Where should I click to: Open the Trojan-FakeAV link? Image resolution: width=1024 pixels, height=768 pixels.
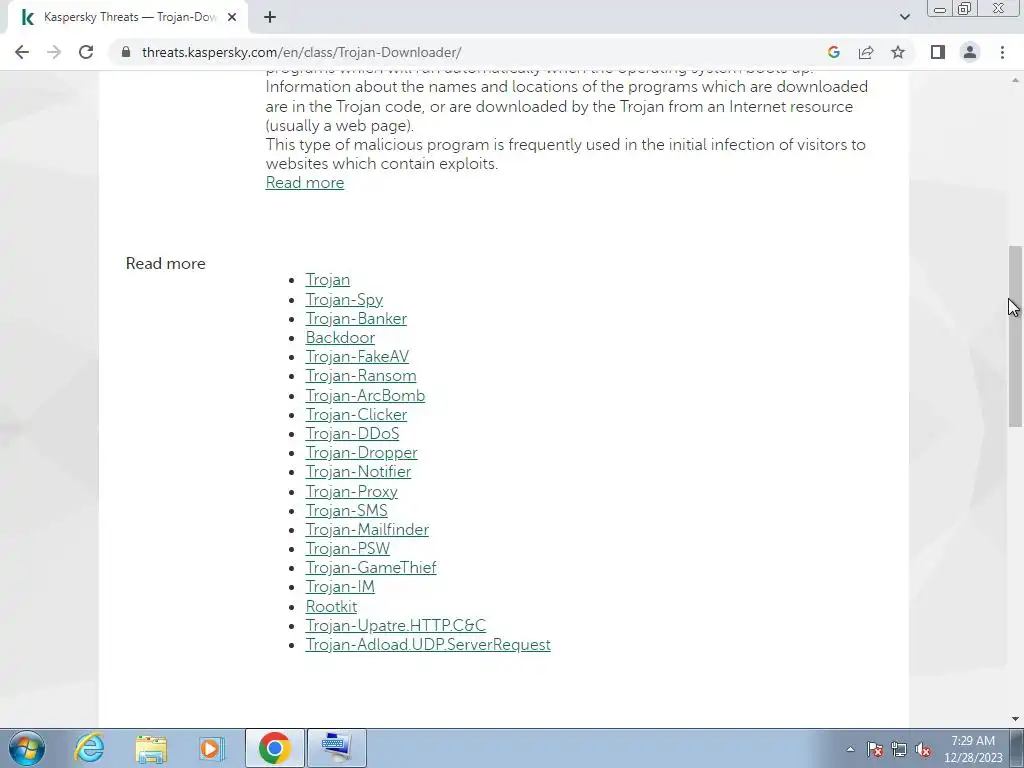357,356
